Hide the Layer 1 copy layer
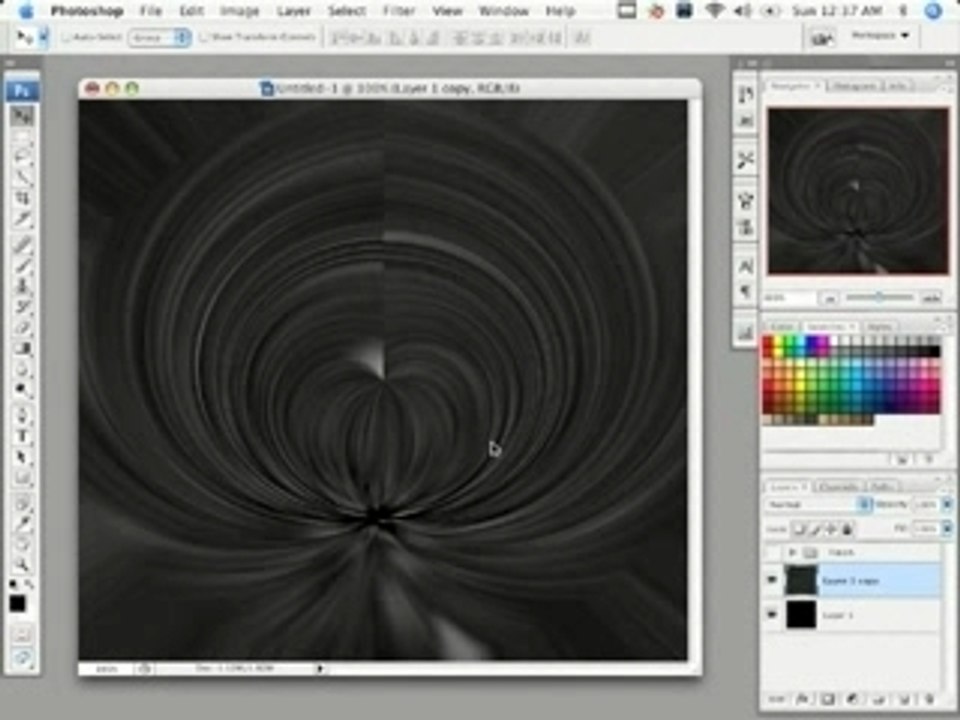960x720 pixels. point(773,580)
